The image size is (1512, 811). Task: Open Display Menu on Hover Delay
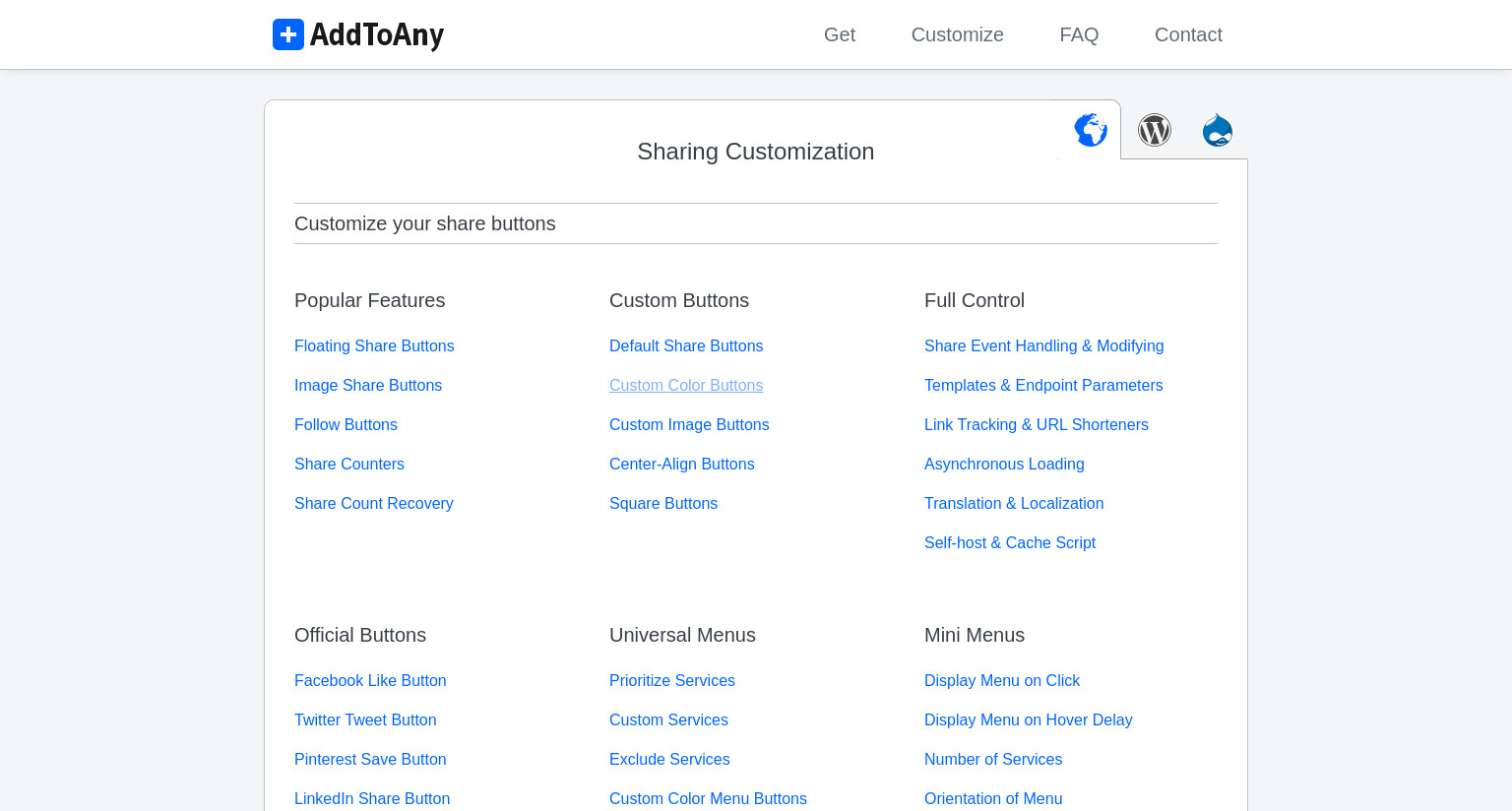point(1029,719)
